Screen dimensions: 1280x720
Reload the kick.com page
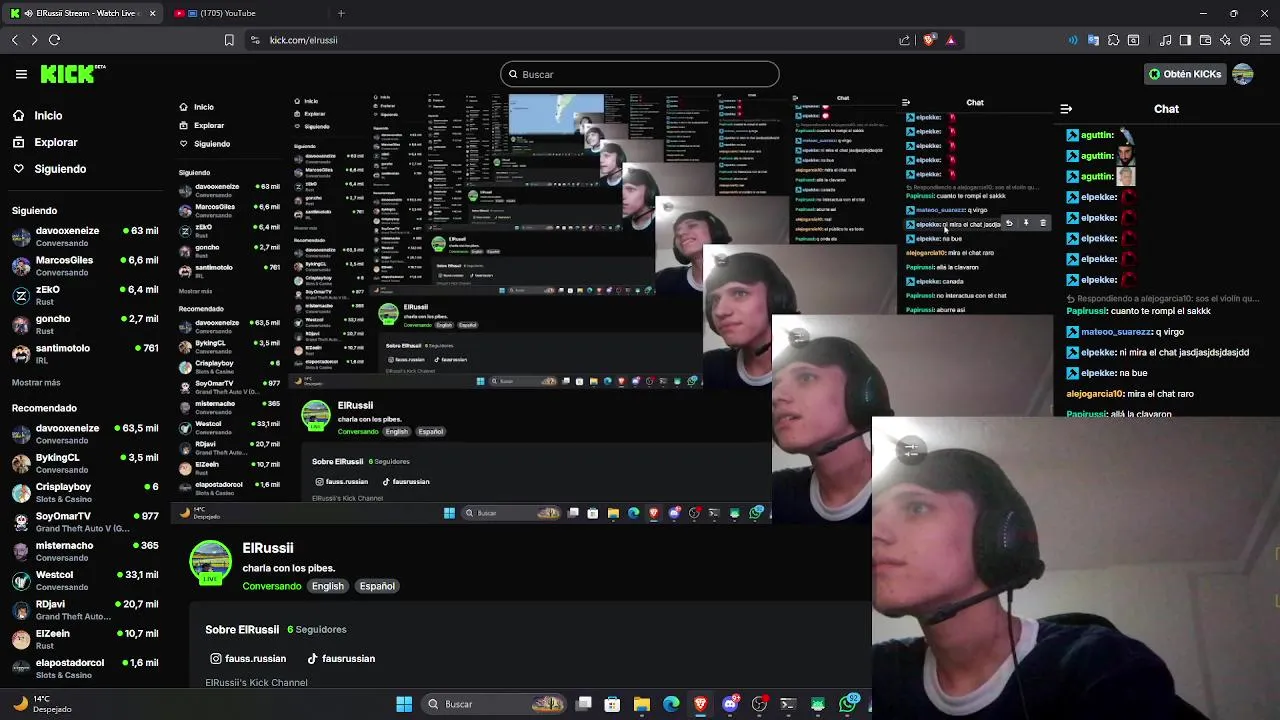(x=54, y=40)
